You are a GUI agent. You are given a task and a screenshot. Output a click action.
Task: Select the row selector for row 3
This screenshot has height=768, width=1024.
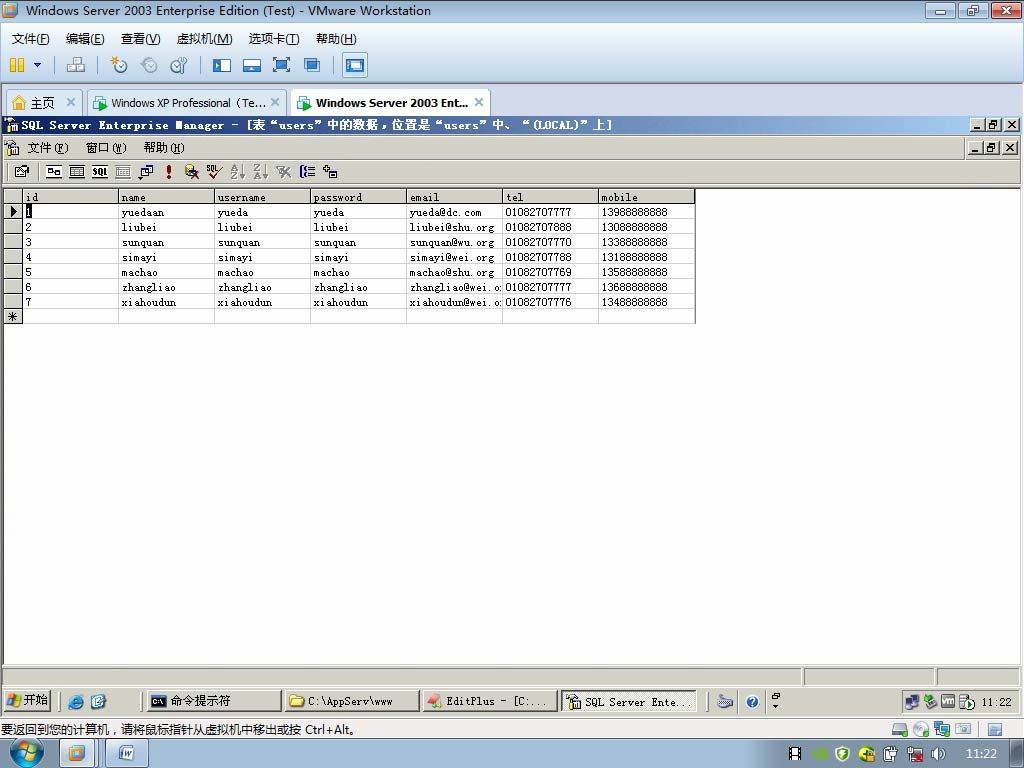[x=13, y=242]
